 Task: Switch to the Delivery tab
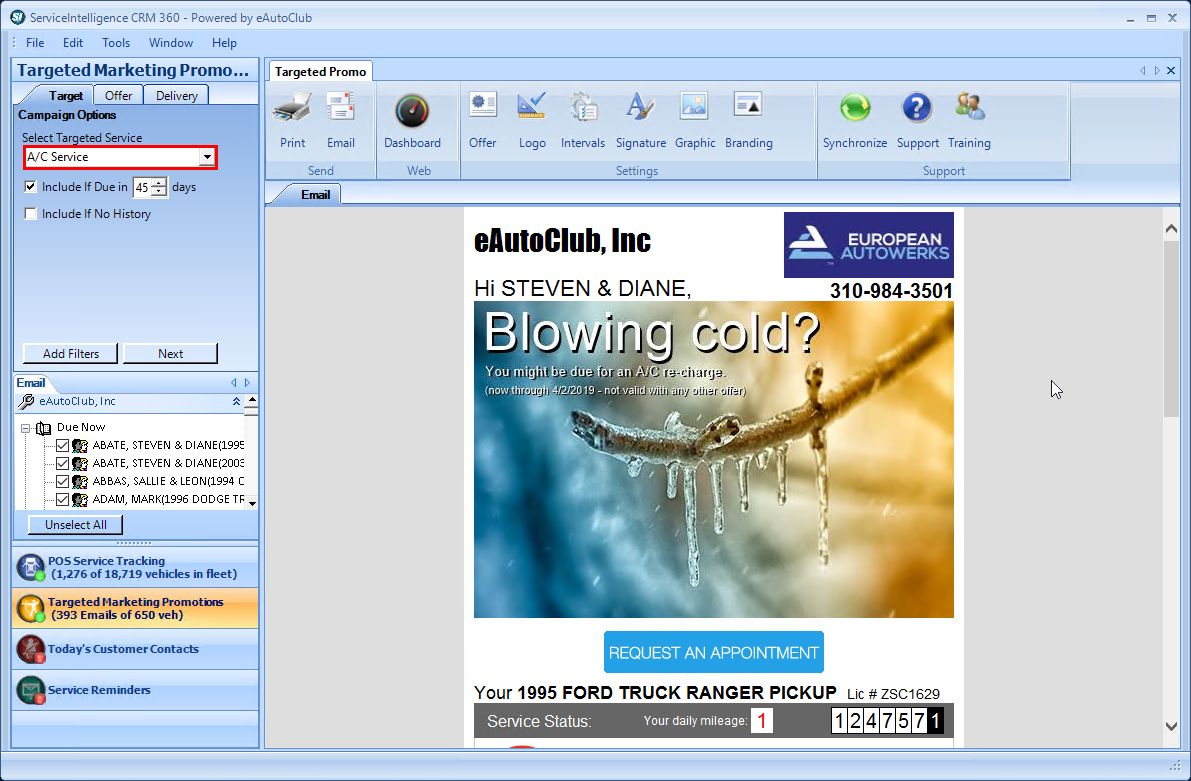[x=177, y=96]
